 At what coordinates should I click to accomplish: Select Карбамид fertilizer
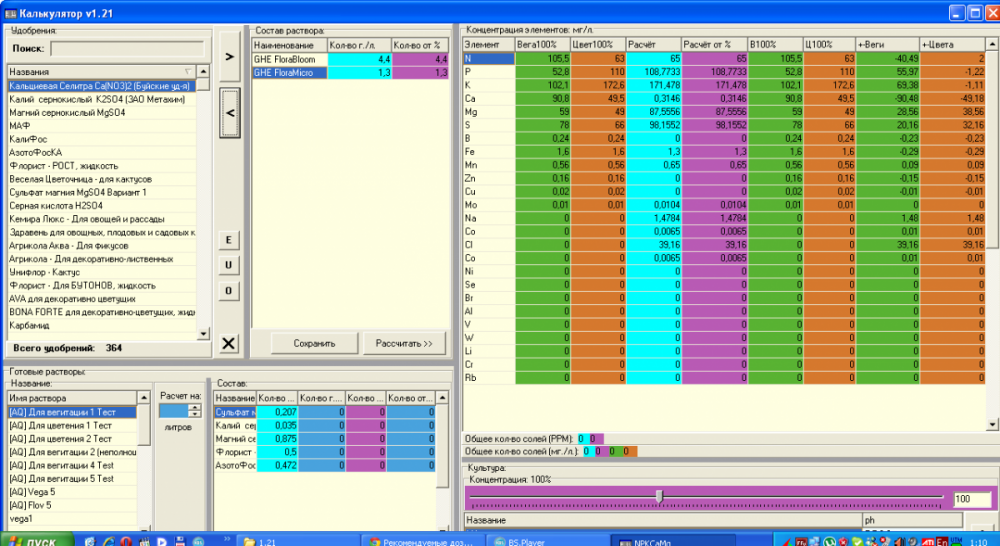click(x=101, y=325)
